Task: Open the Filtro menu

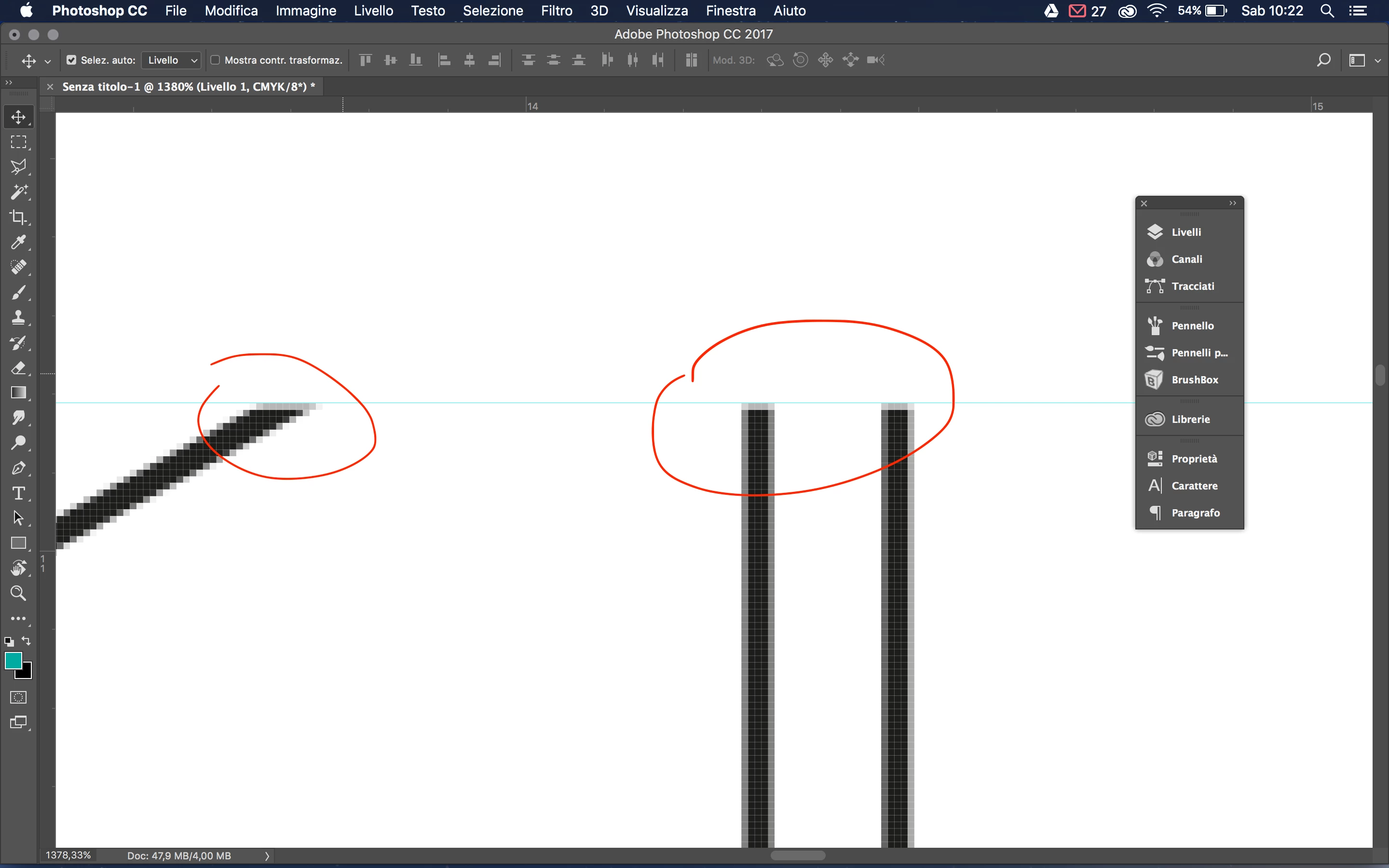Action: (556, 10)
